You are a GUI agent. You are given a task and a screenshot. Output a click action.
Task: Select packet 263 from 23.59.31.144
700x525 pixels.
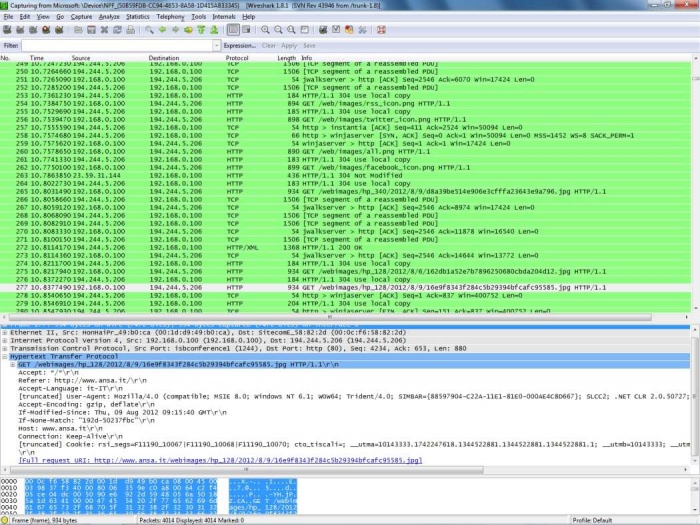[345, 175]
